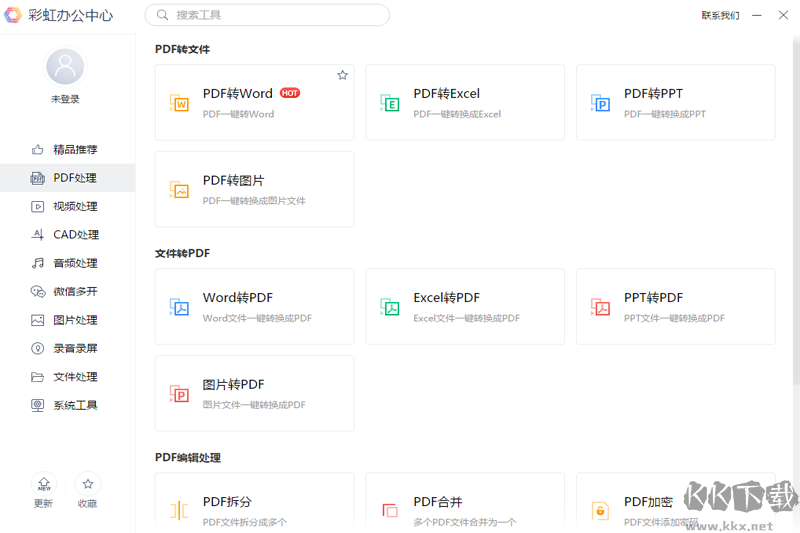Click the red PPT转PDF icon
Viewport: 800px width, 533px height.
point(601,307)
